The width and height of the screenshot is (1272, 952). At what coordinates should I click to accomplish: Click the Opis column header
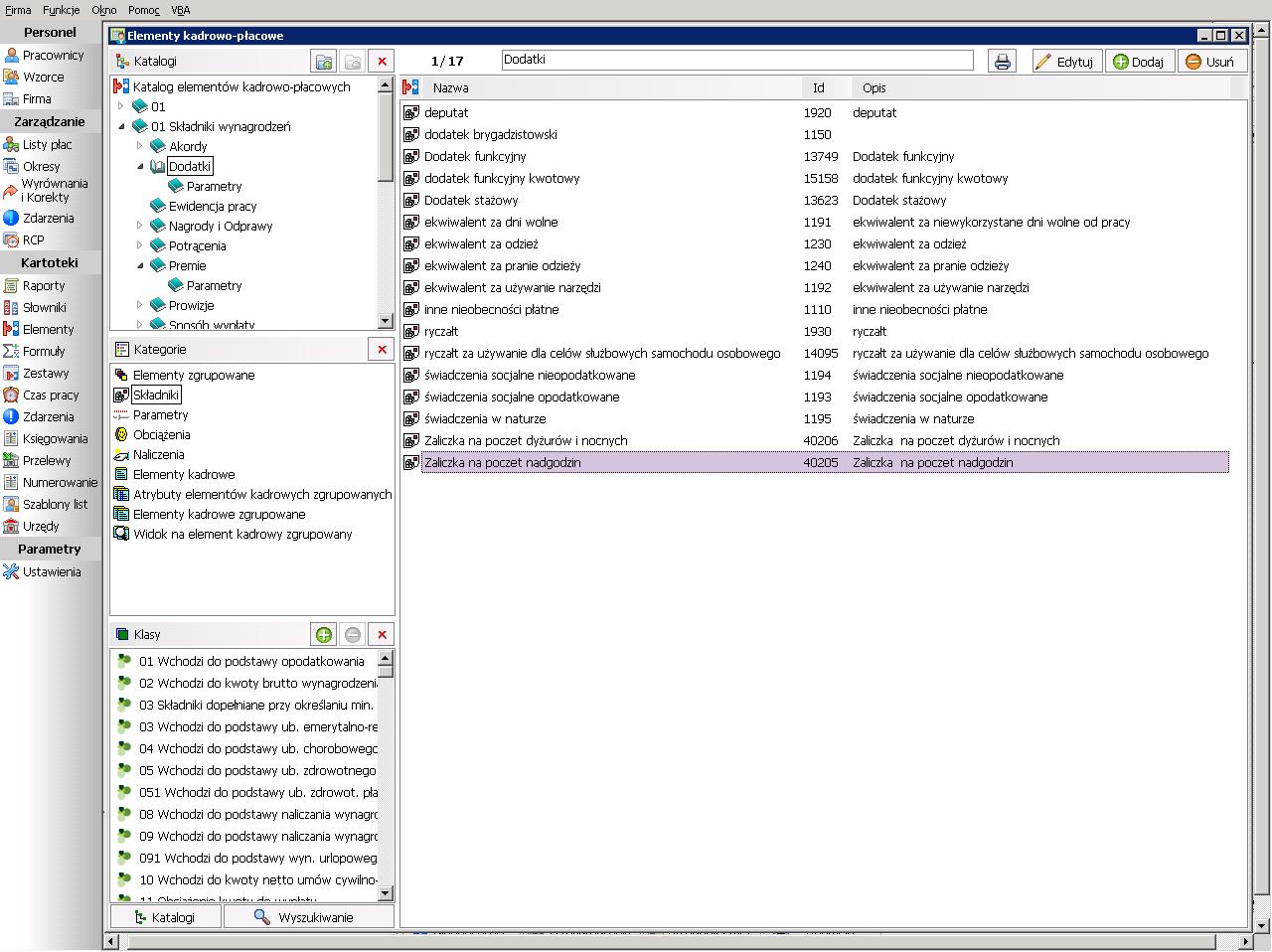point(1039,87)
